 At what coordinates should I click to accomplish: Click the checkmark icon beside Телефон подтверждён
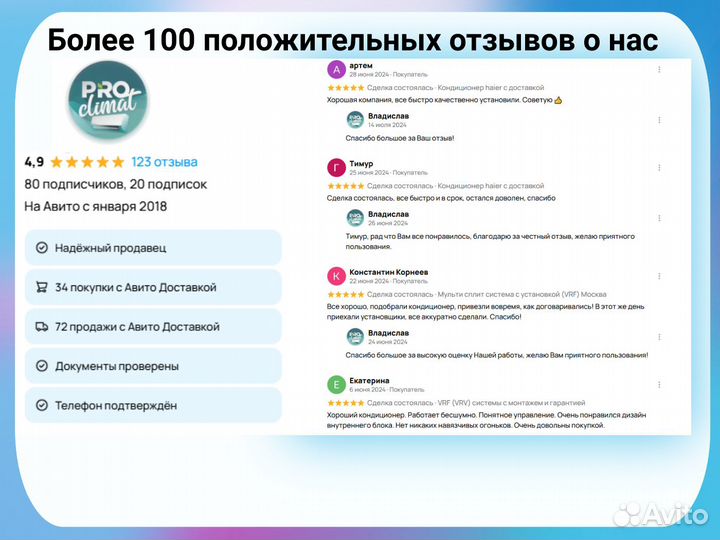(42, 405)
